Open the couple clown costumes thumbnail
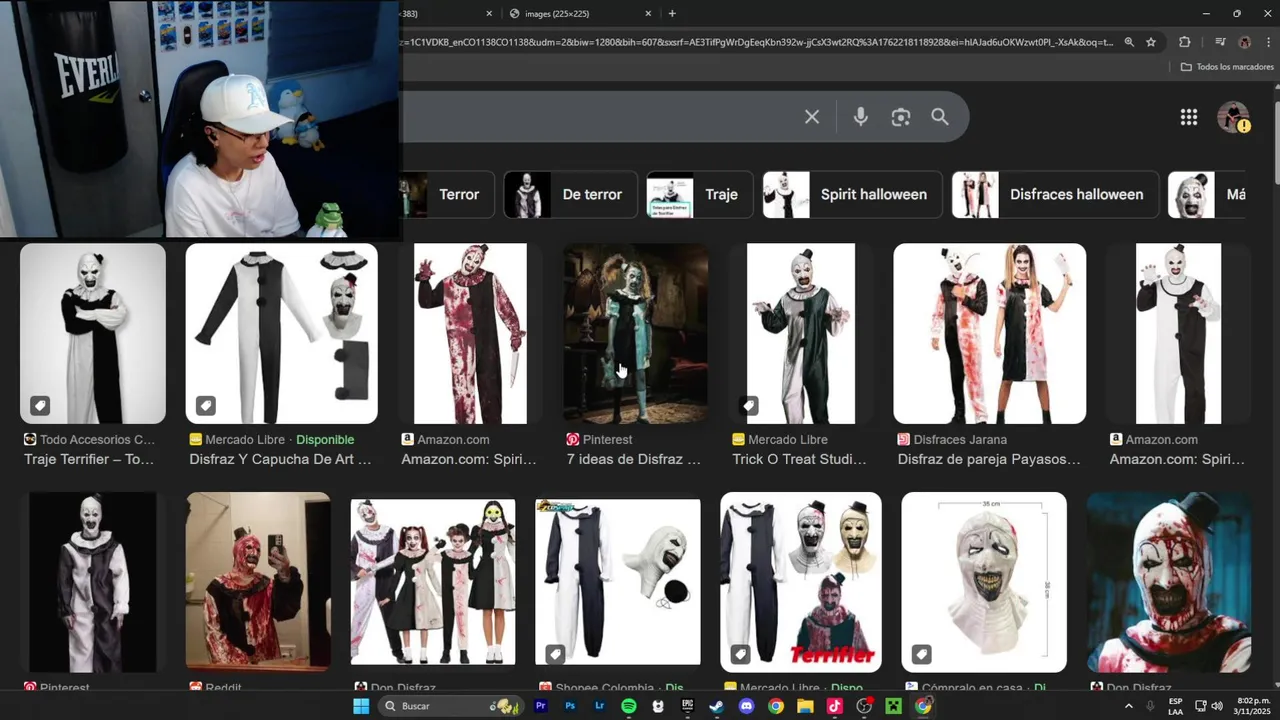 coord(989,333)
